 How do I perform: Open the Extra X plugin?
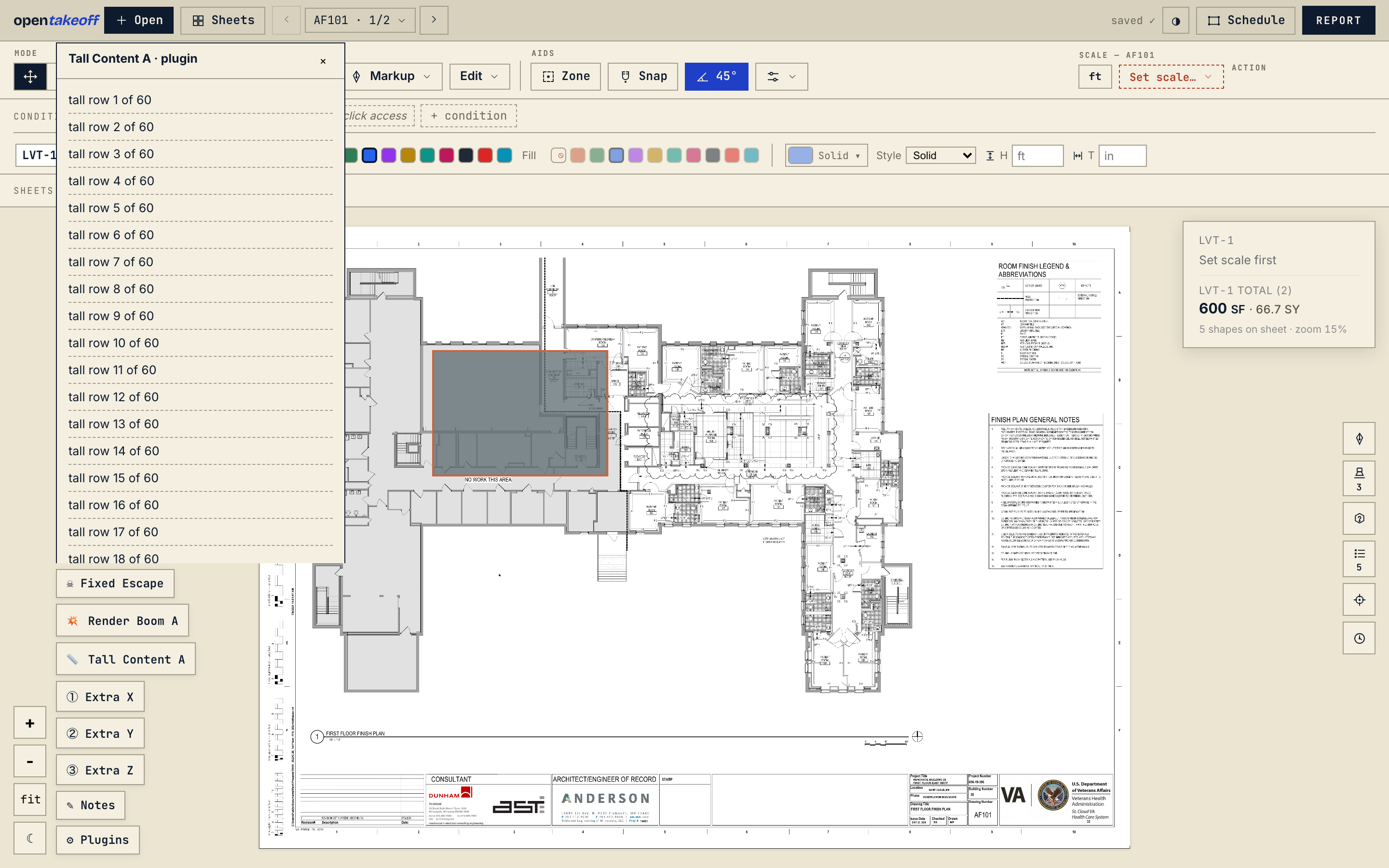(x=100, y=697)
